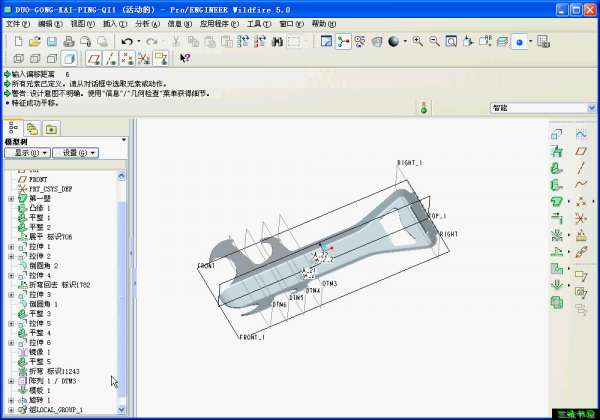Viewport: 600px width, 420px height.
Task: Toggle the datum planes display icon
Action: pos(91,58)
